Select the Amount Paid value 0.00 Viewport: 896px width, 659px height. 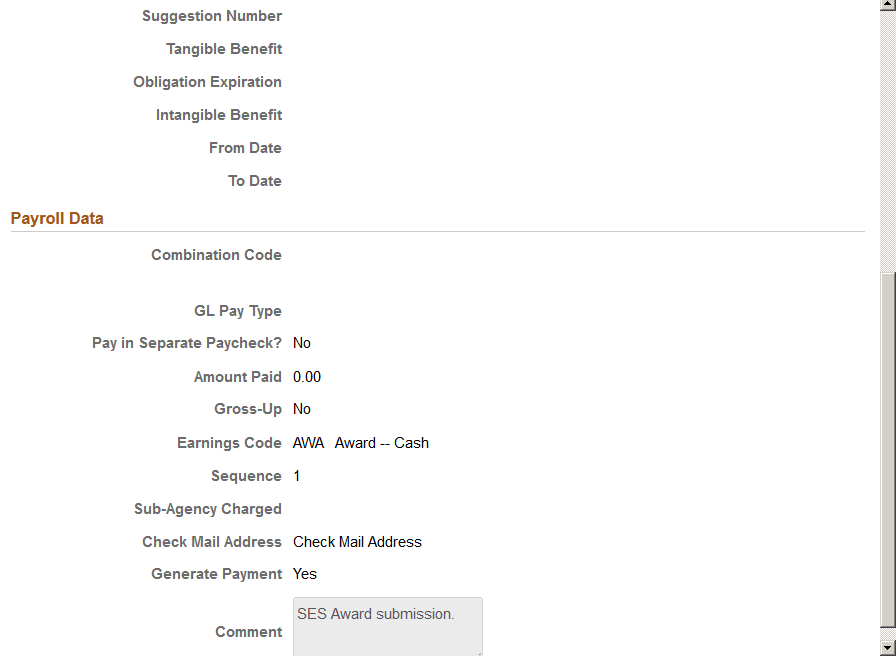[x=307, y=376]
